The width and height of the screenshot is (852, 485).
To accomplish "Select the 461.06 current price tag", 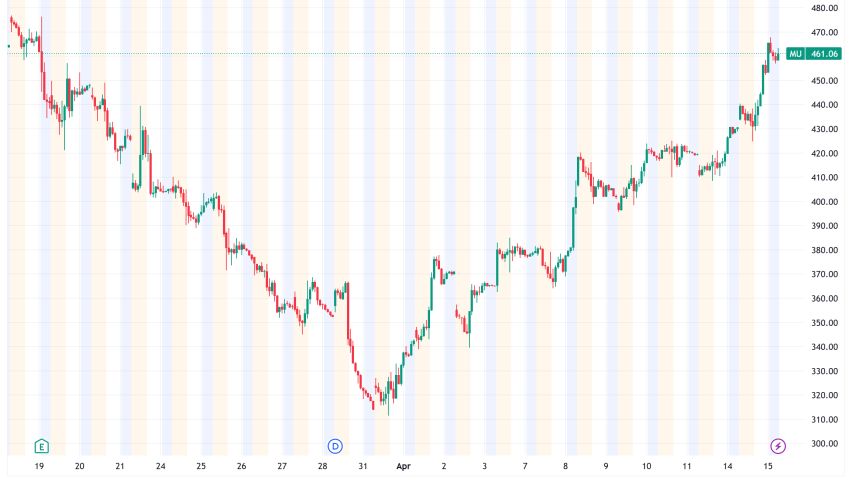I will tap(824, 54).
